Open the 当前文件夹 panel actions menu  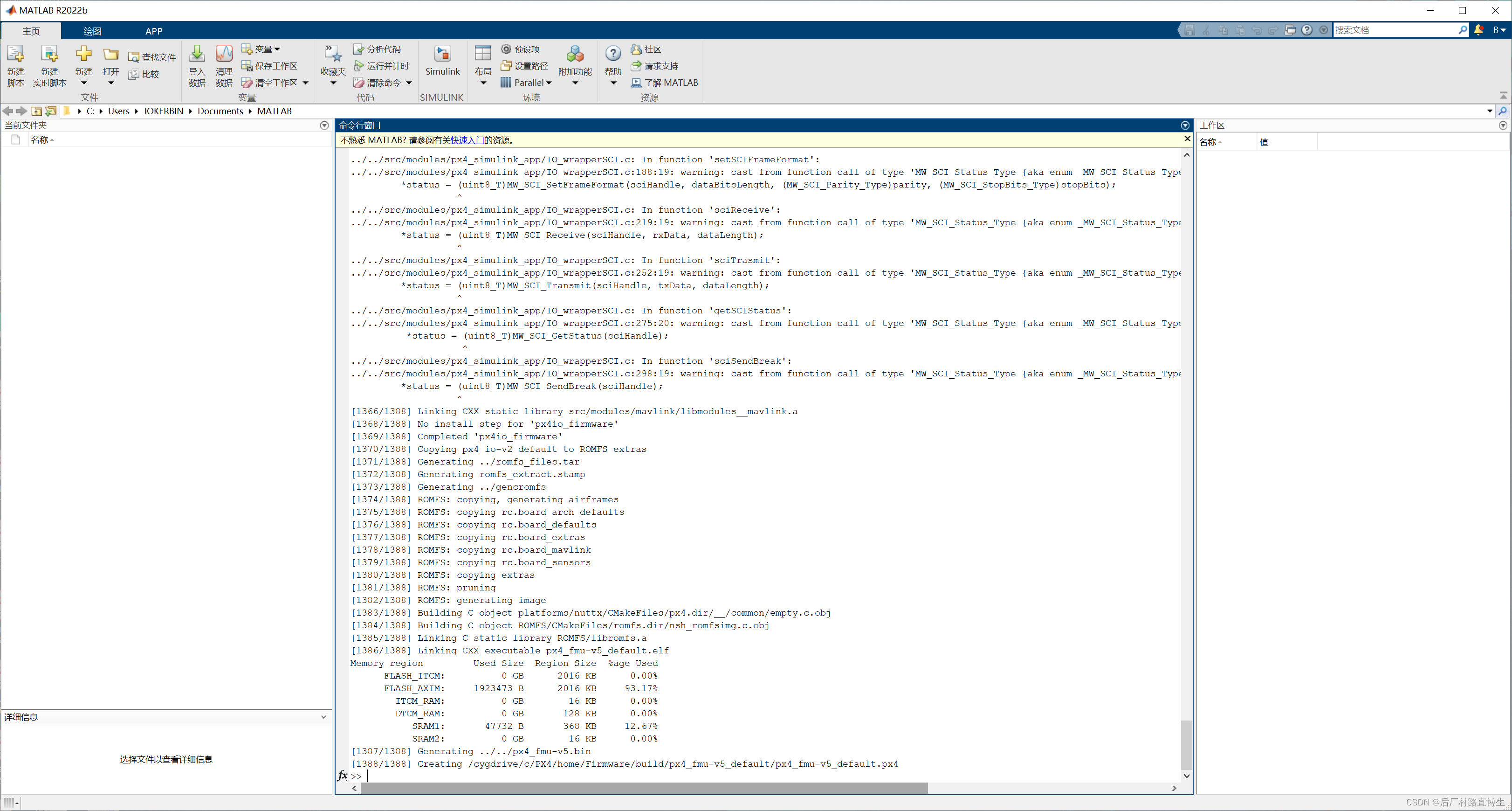tap(324, 125)
